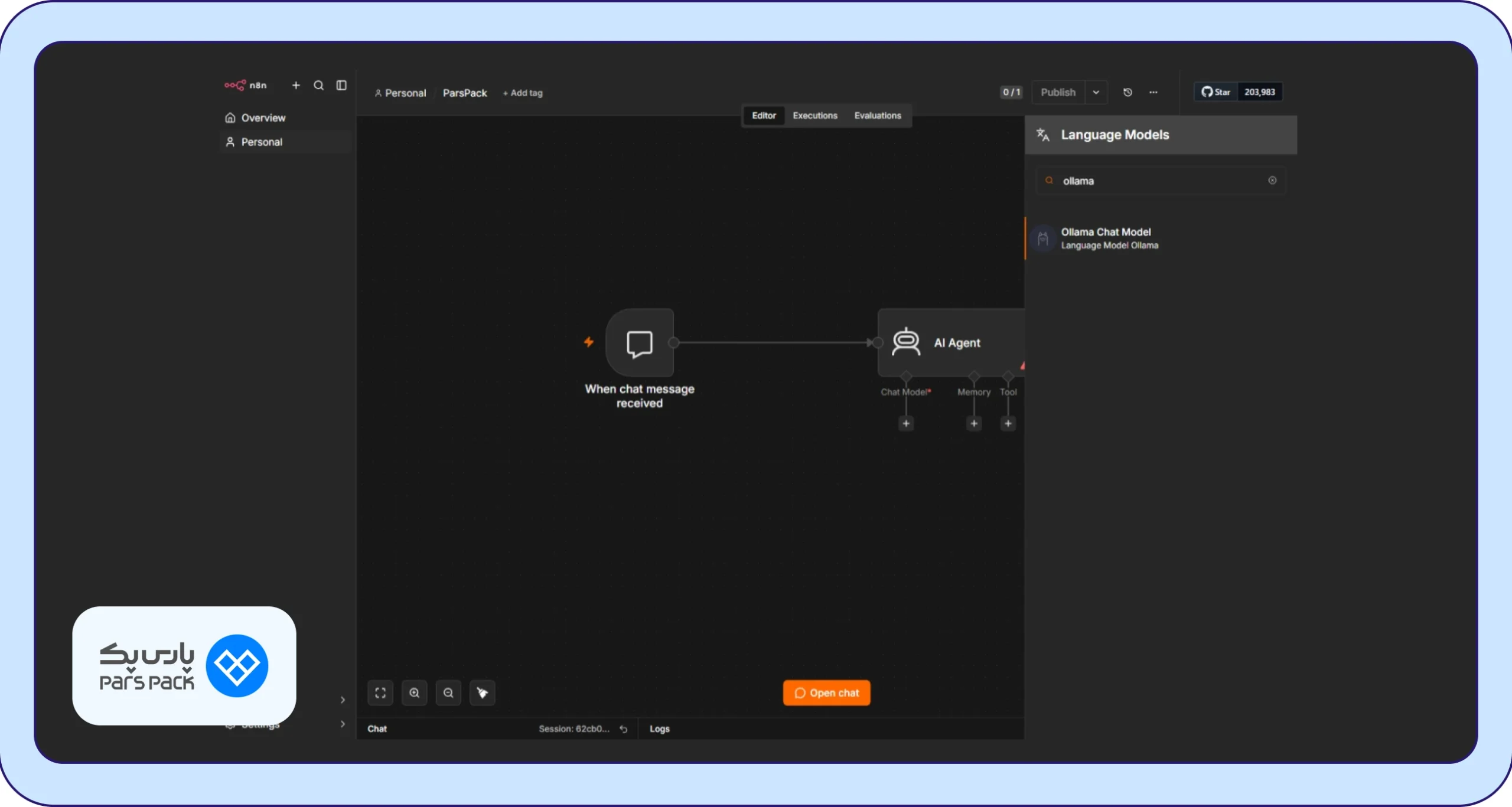Open workflow history icon
The width and height of the screenshot is (1512, 807).
[1128, 92]
